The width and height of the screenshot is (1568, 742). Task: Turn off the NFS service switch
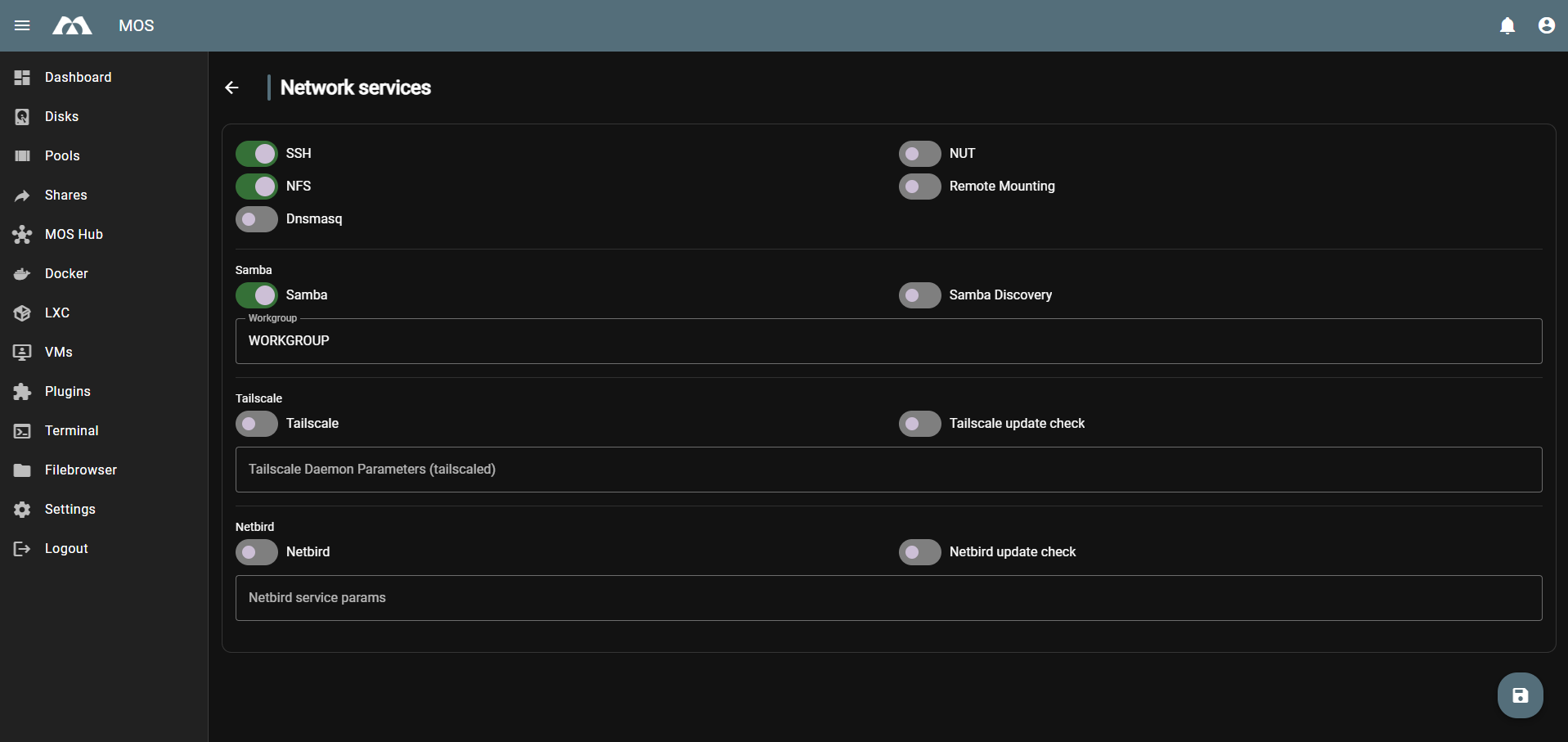[x=257, y=187]
